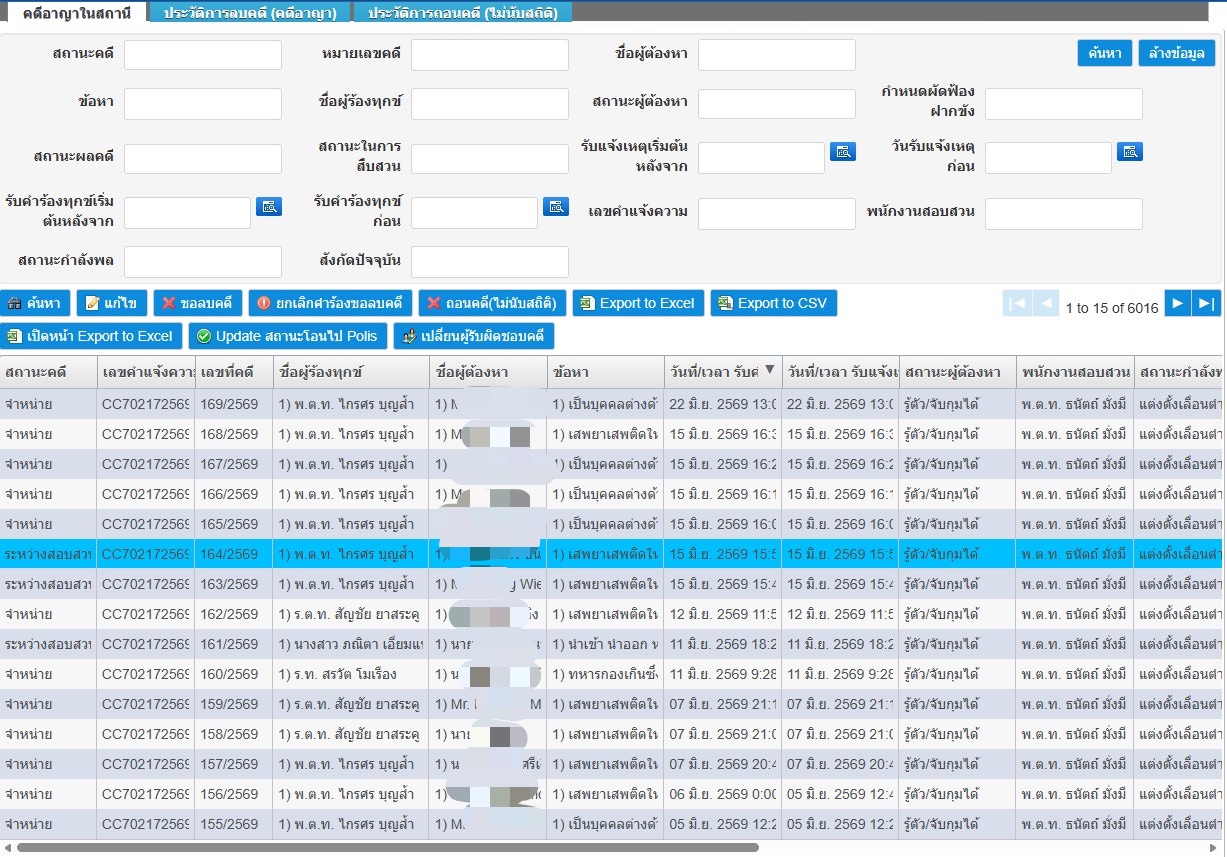Image resolution: width=1227 pixels, height=857 pixels.
Task: Focus the พนักงานสอบสวน input field
Action: click(x=1064, y=213)
